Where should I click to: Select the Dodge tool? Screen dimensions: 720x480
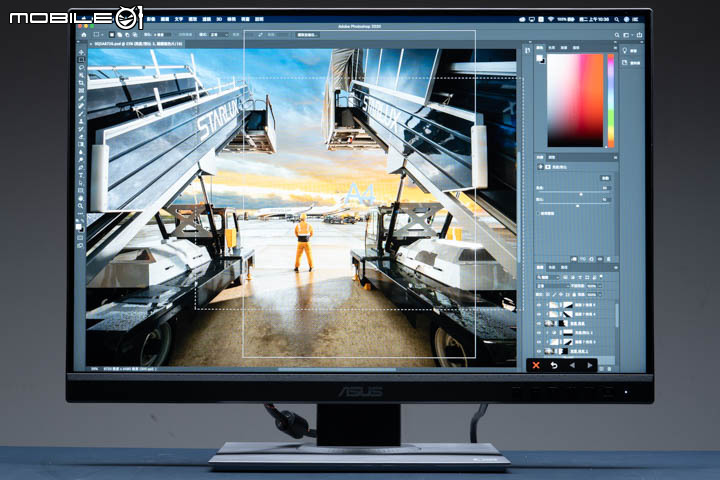click(x=82, y=160)
